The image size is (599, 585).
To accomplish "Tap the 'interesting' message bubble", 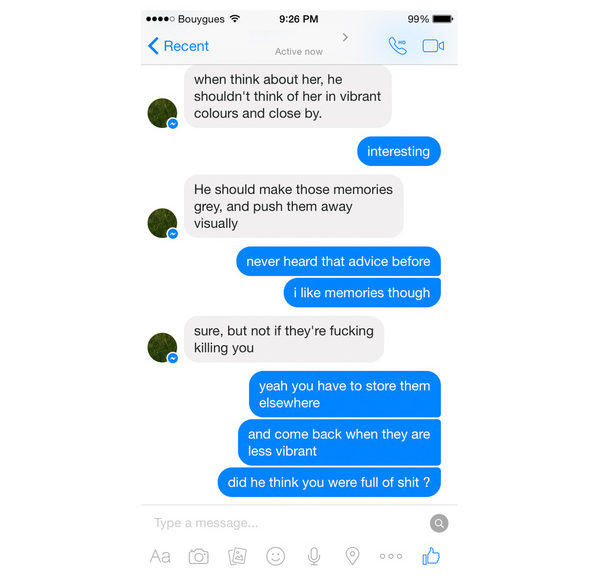I will point(399,151).
